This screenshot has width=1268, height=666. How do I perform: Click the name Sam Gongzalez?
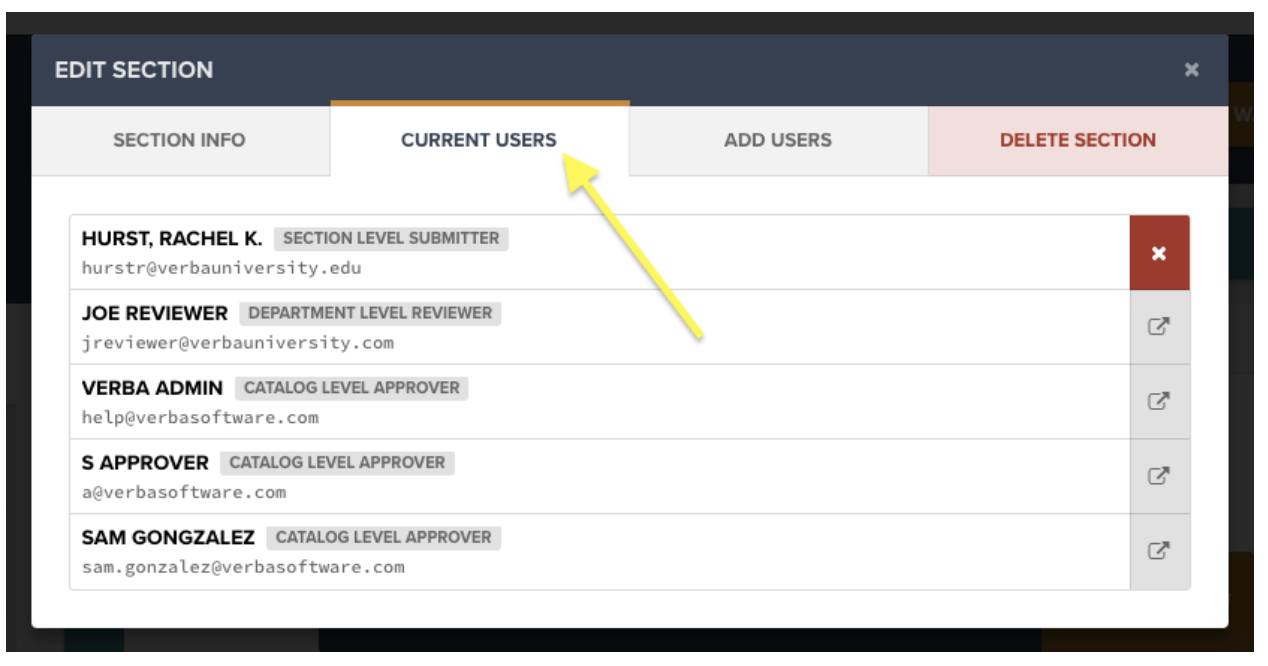[x=168, y=538]
